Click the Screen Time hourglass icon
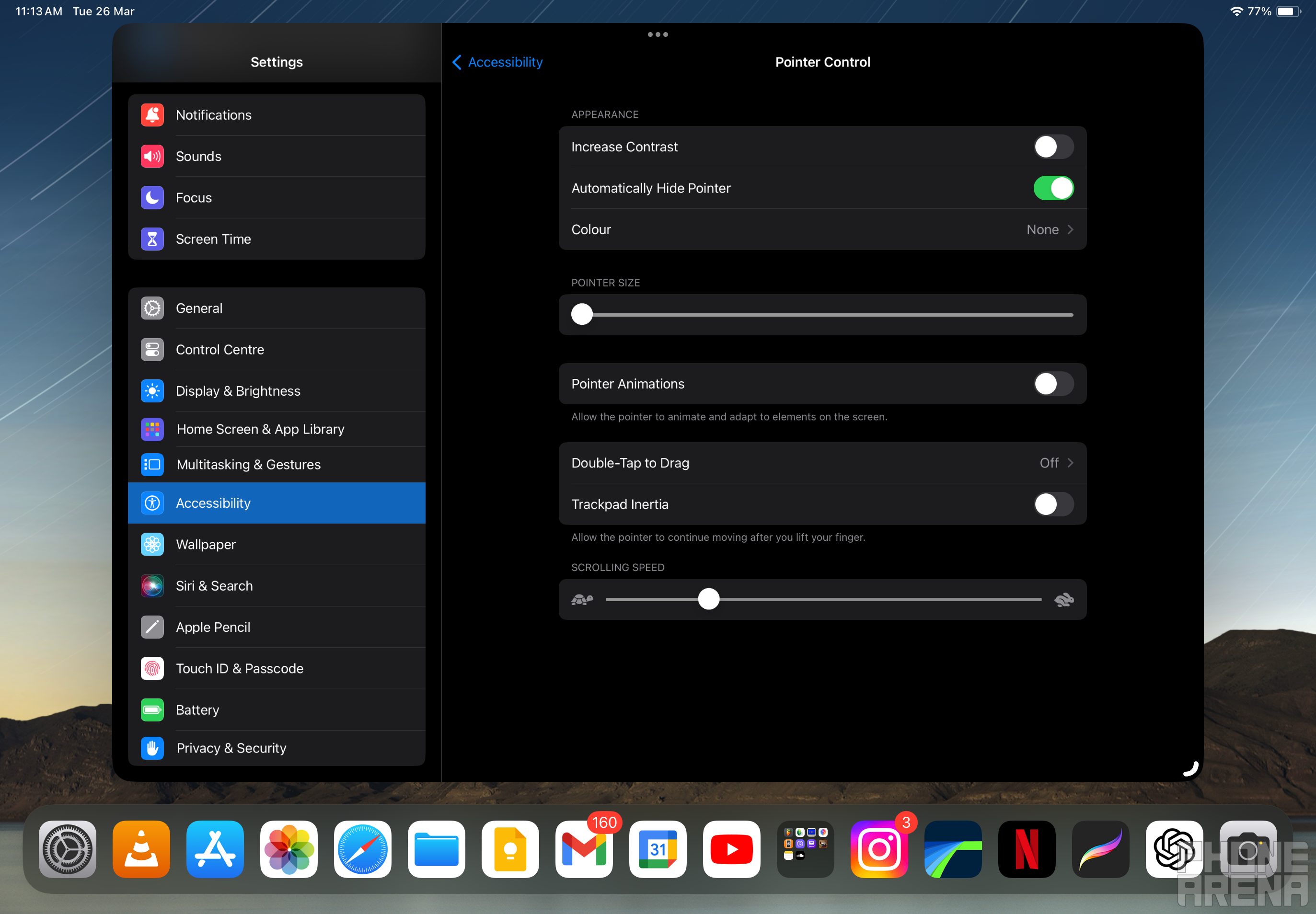 click(x=152, y=239)
